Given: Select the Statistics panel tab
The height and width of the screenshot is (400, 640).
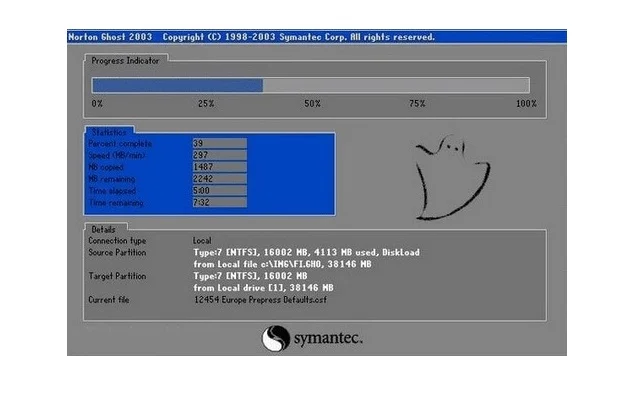Looking at the screenshot, I should (x=109, y=132).
